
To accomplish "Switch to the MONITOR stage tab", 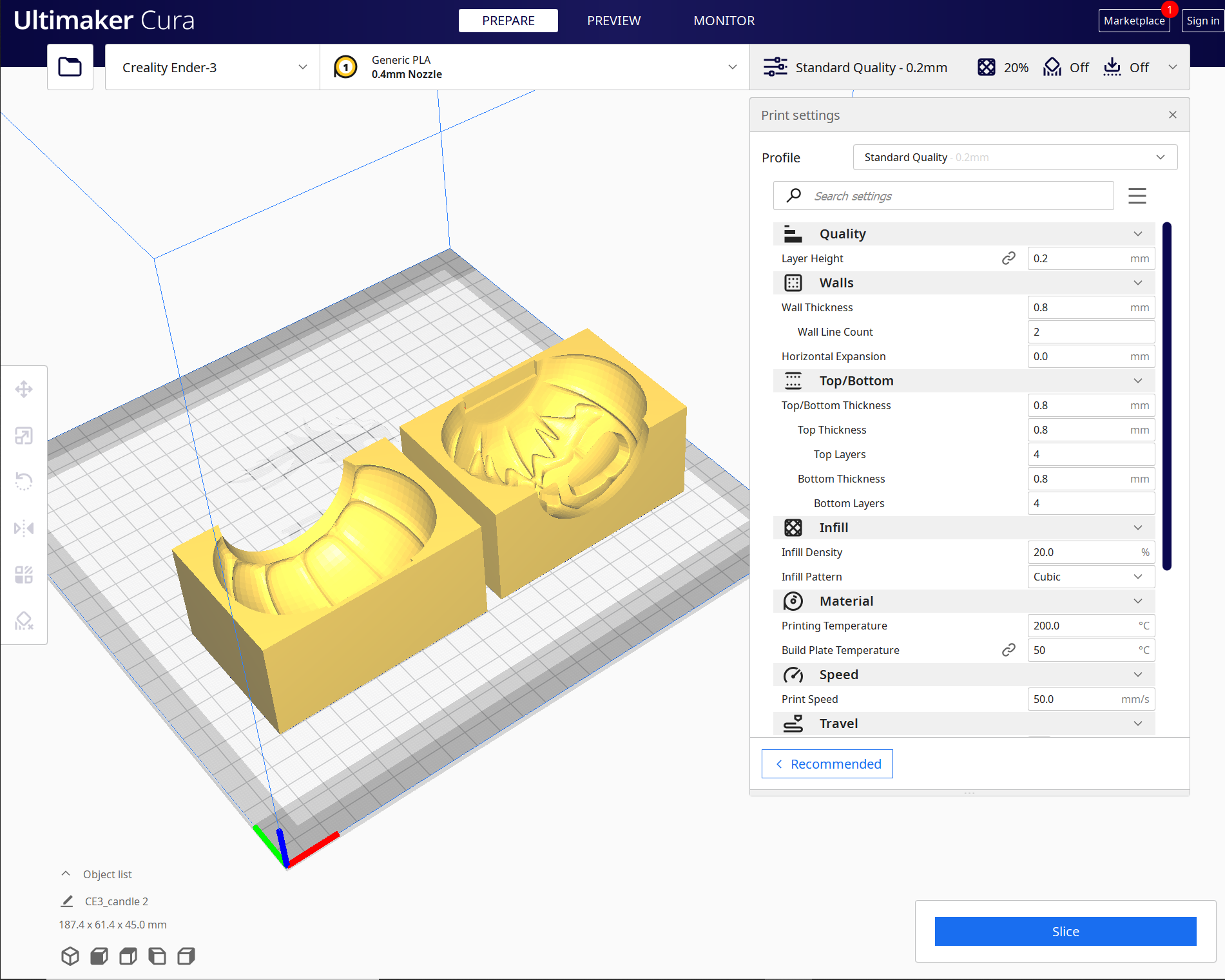I will click(724, 21).
